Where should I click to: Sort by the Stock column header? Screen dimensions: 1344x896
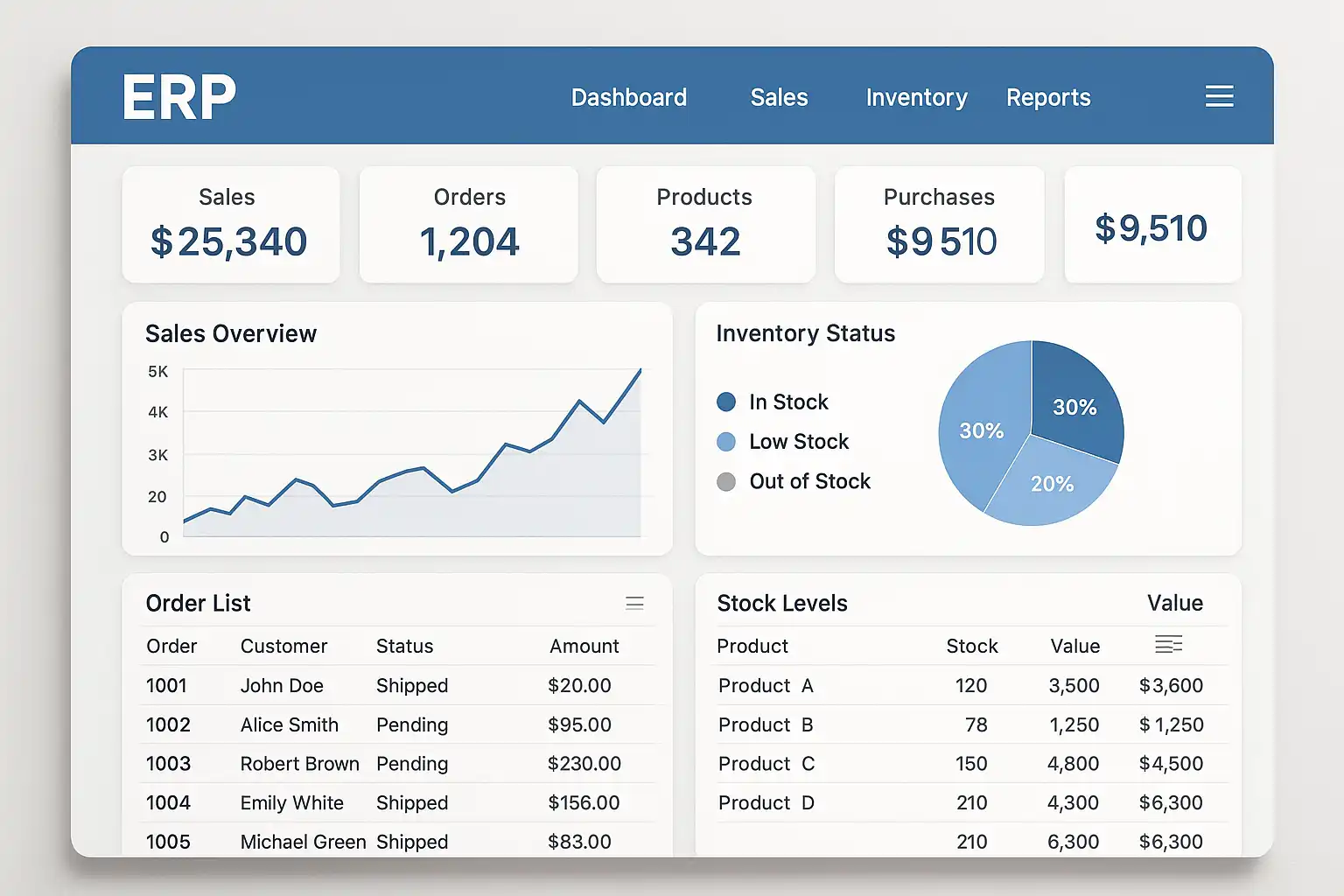(971, 646)
